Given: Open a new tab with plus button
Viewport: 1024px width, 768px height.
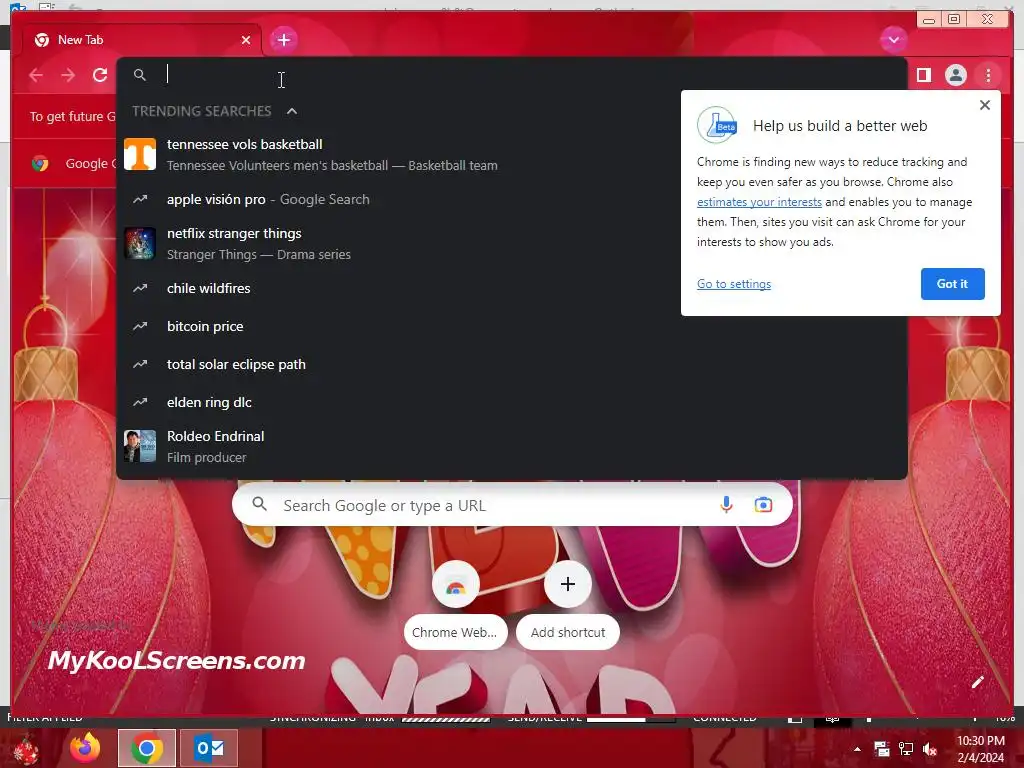Looking at the screenshot, I should coord(283,40).
